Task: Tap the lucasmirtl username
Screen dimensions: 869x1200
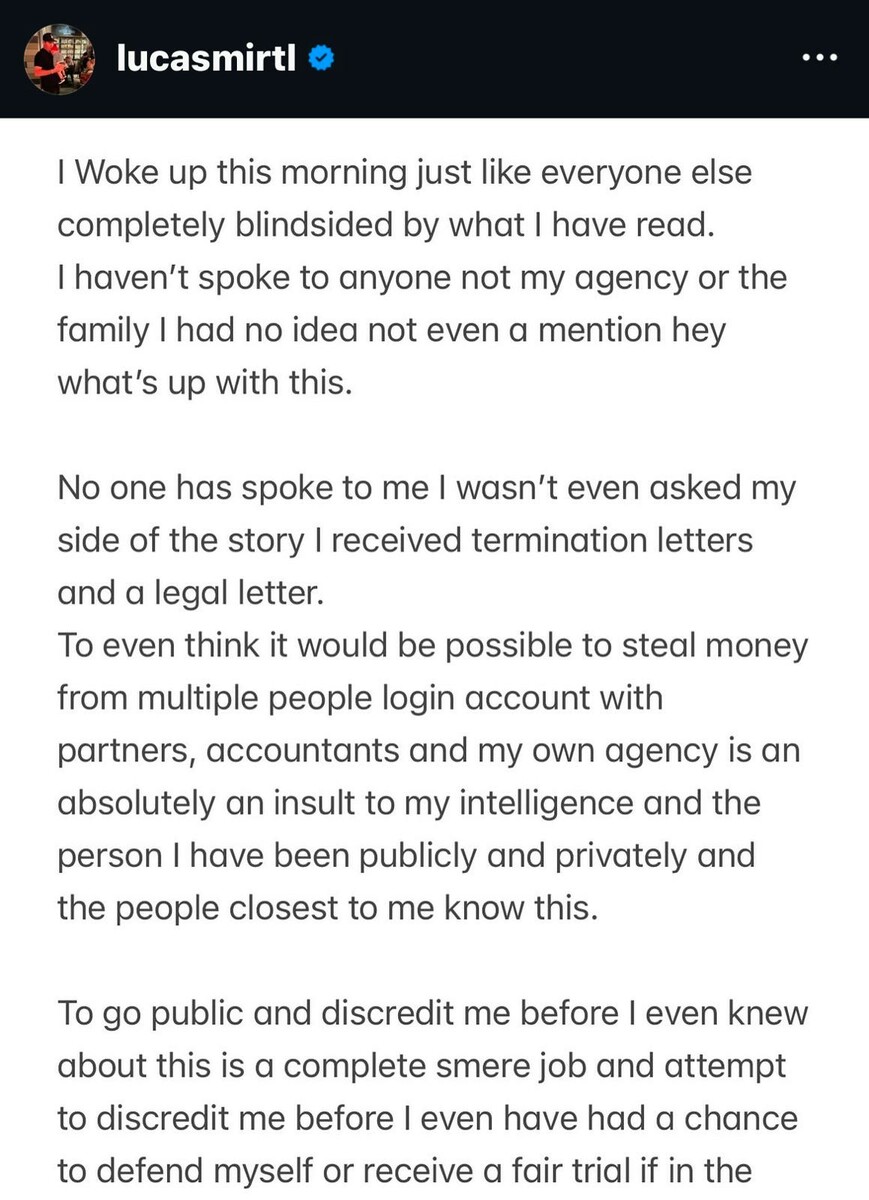Action: [206, 59]
